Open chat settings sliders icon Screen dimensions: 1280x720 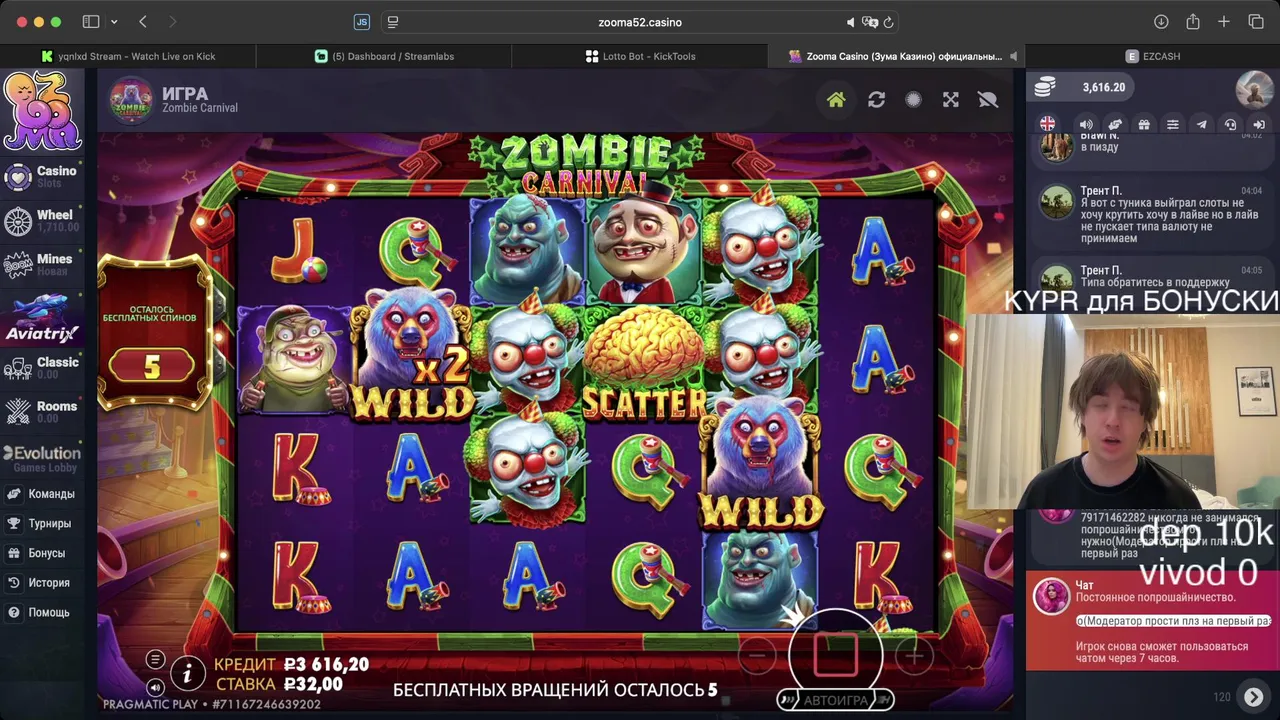1173,124
